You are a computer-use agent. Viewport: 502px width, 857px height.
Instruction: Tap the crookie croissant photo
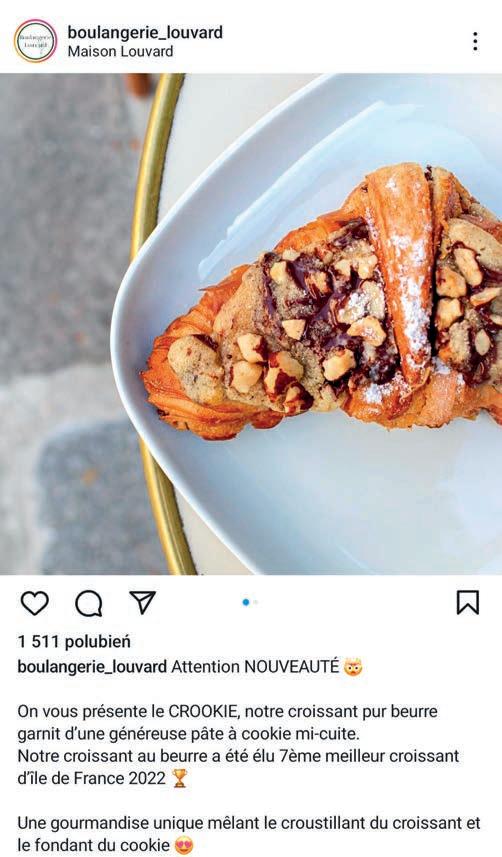[x=251, y=324]
